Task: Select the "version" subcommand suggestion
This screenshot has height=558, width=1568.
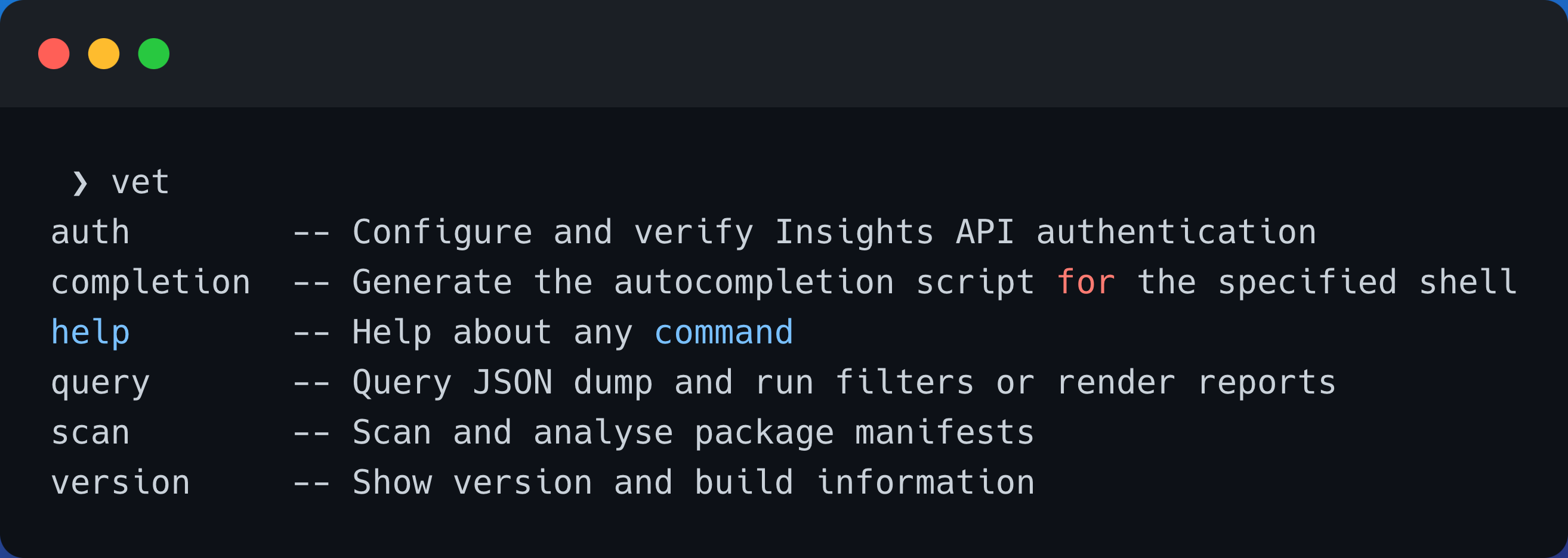Action: pyautogui.click(x=120, y=482)
